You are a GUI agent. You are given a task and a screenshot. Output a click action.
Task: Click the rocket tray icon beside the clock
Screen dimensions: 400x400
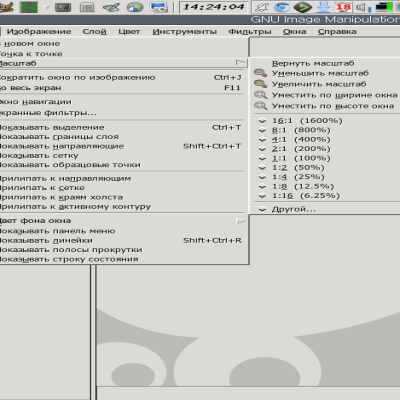262,7
